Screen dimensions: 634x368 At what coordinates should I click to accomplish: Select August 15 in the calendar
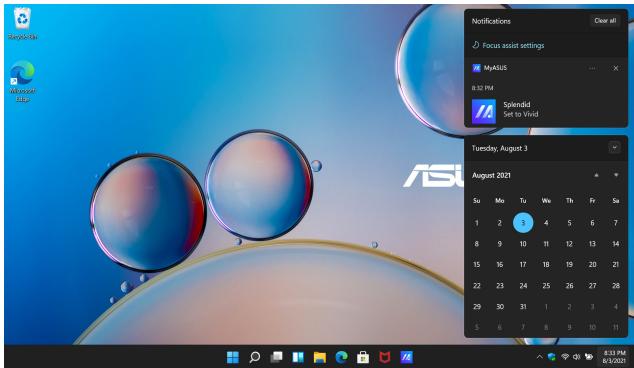[477, 264]
